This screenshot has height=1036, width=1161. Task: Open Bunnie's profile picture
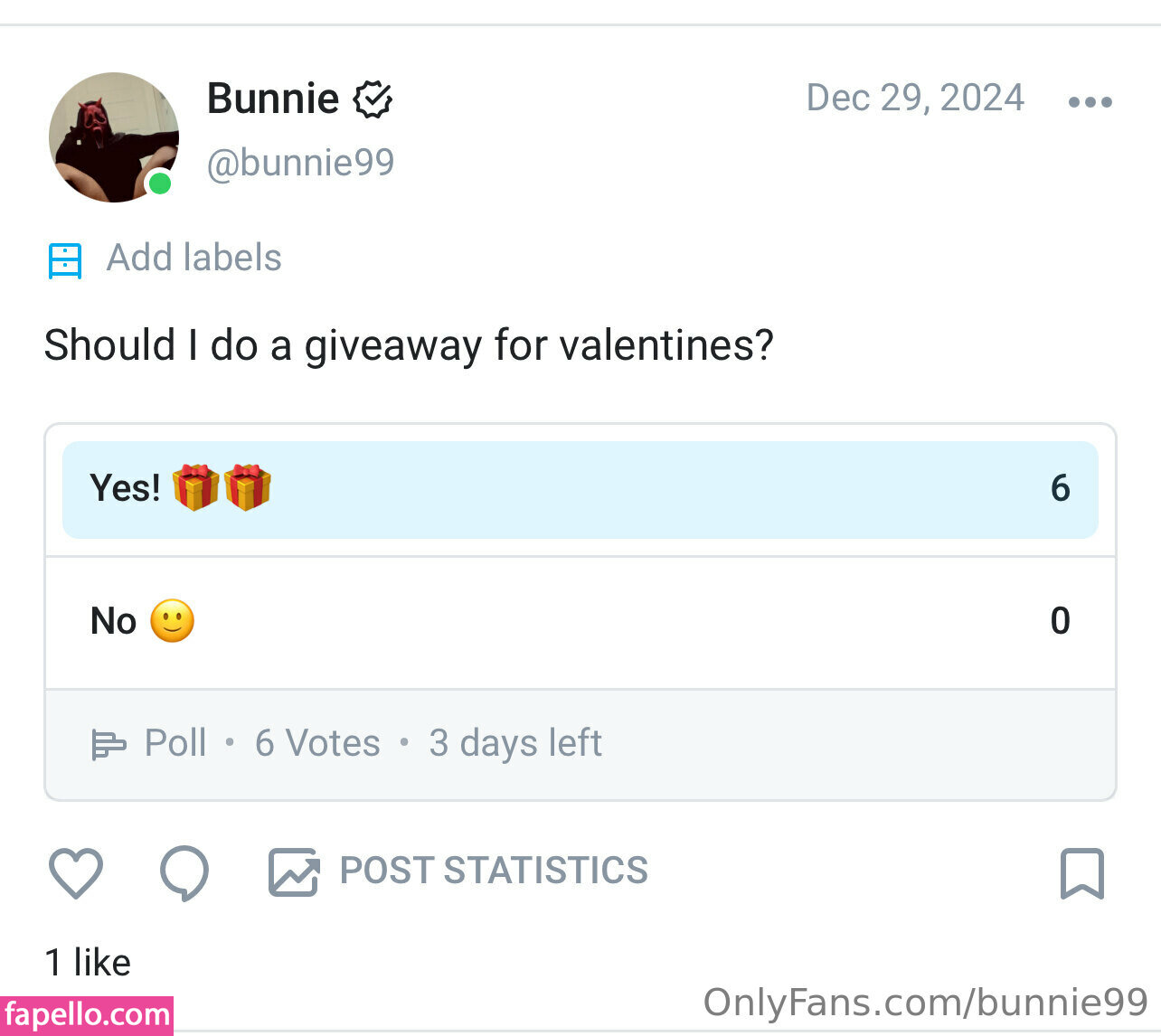pyautogui.click(x=112, y=137)
